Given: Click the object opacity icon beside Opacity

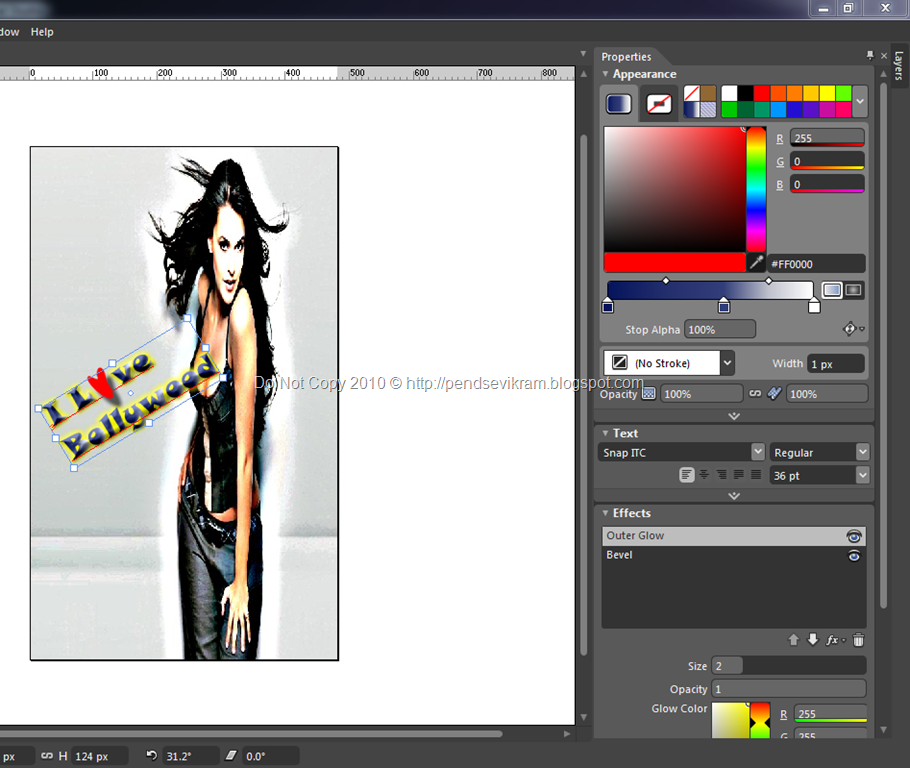Looking at the screenshot, I should [649, 394].
